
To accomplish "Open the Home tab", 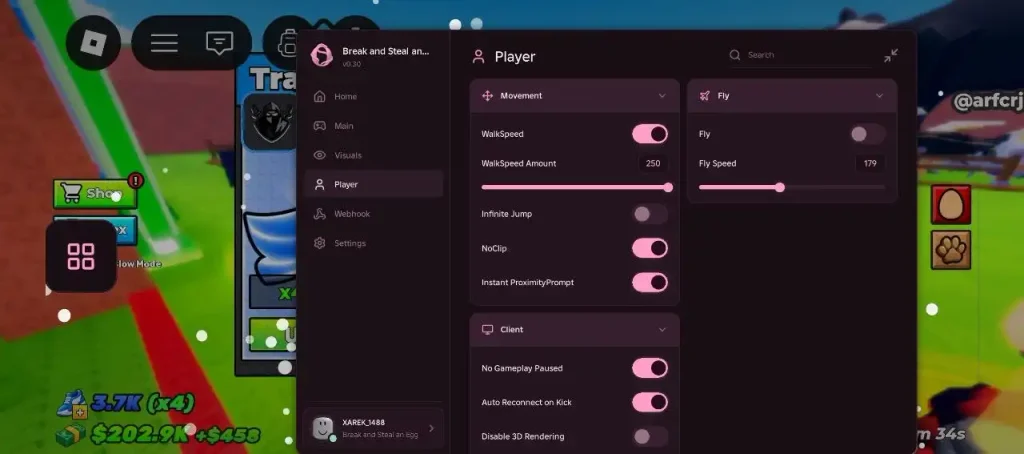I will click(x=374, y=97).
